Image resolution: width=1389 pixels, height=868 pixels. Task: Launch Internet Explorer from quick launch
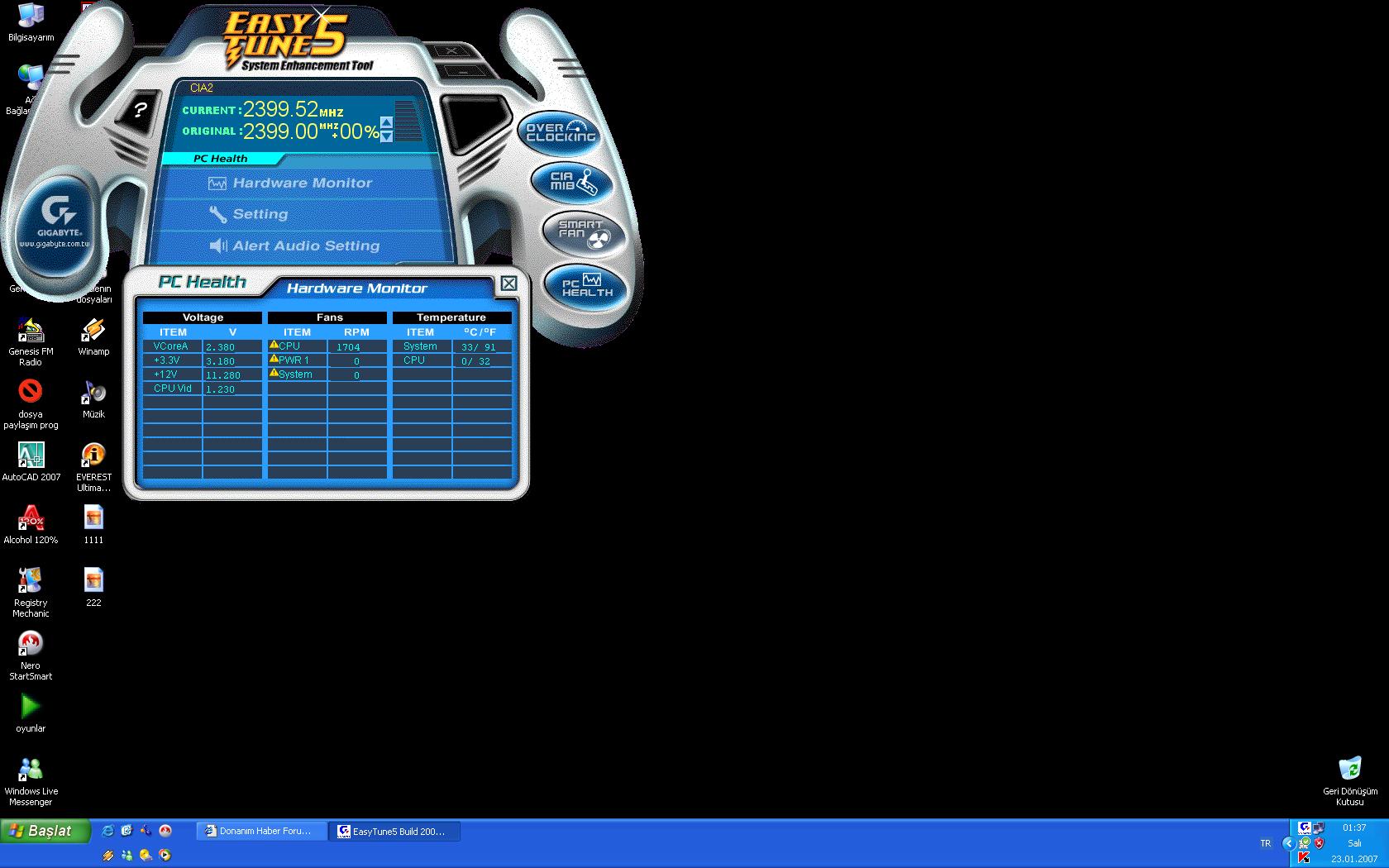click(107, 831)
